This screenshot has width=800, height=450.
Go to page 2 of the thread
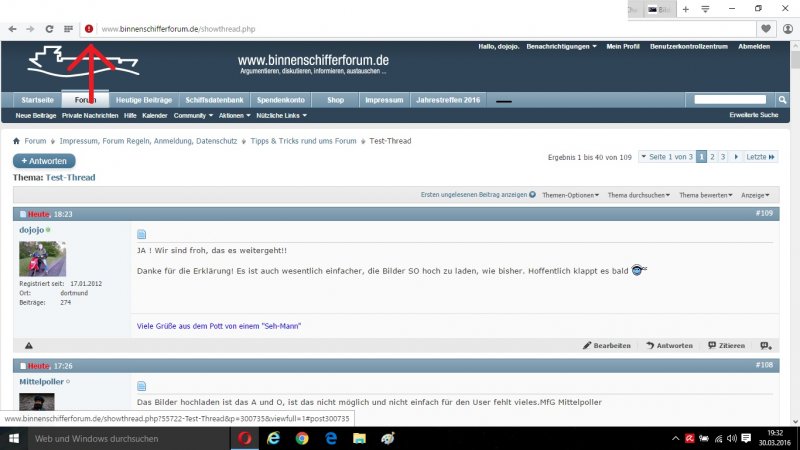[x=712, y=157]
